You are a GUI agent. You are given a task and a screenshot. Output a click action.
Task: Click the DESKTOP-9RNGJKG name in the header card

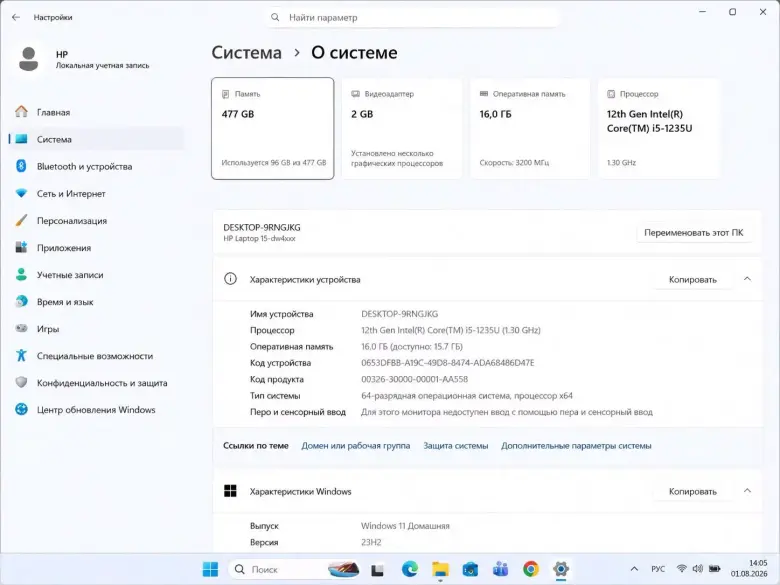tap(262, 227)
